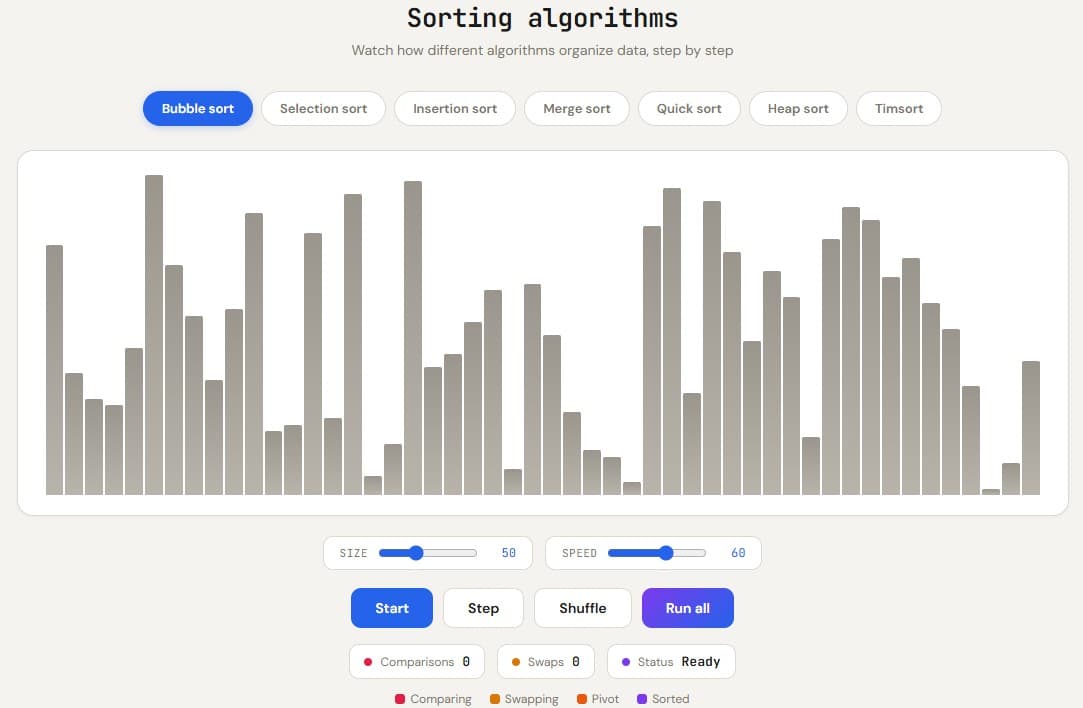This screenshot has height=708, width=1083.
Task: Shuffle the bar array
Action: pos(582,608)
